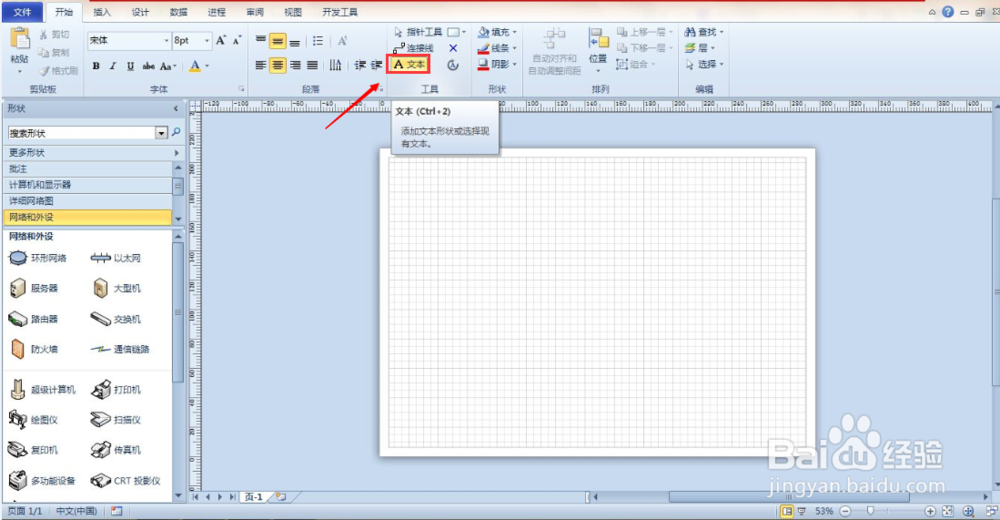
Task: Toggle align text left
Action: 261,65
